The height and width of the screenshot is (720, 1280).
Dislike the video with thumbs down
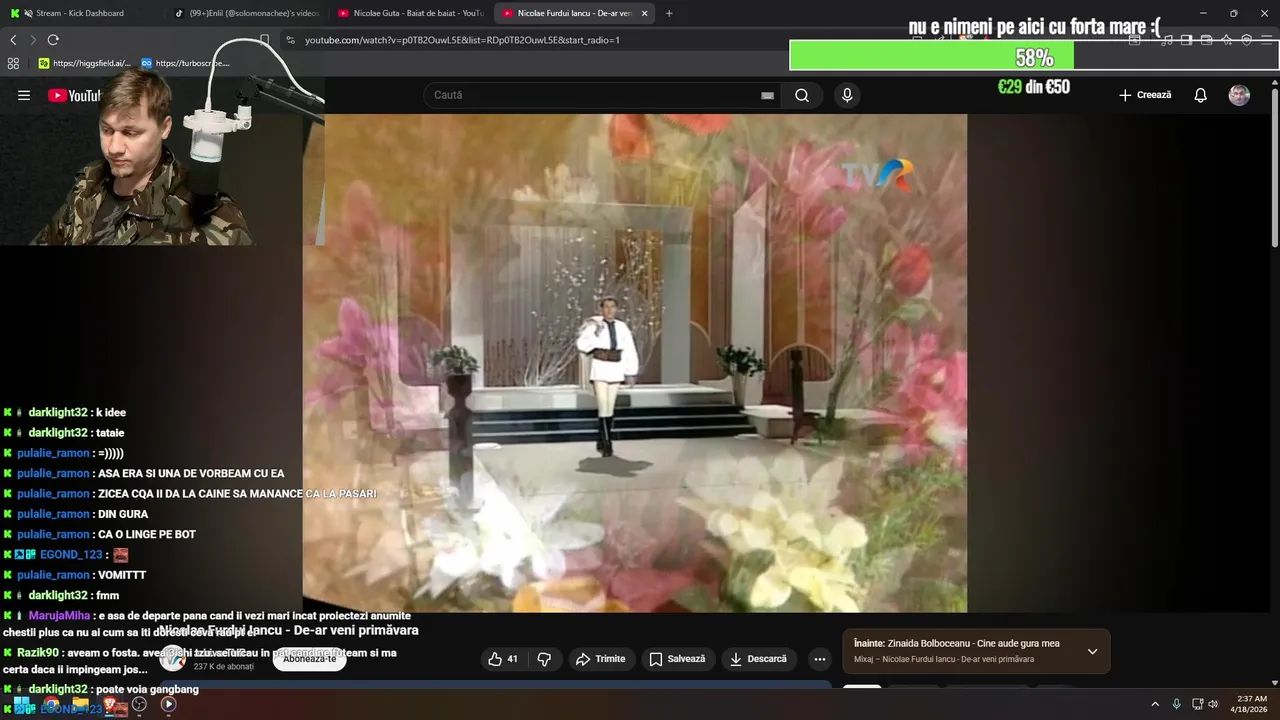(544, 659)
